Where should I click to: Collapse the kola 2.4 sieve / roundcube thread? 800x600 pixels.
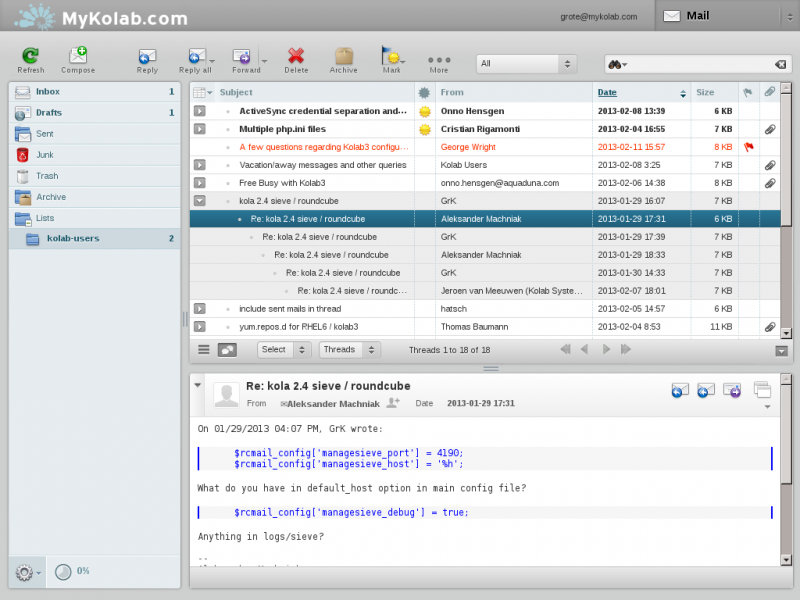click(x=199, y=201)
